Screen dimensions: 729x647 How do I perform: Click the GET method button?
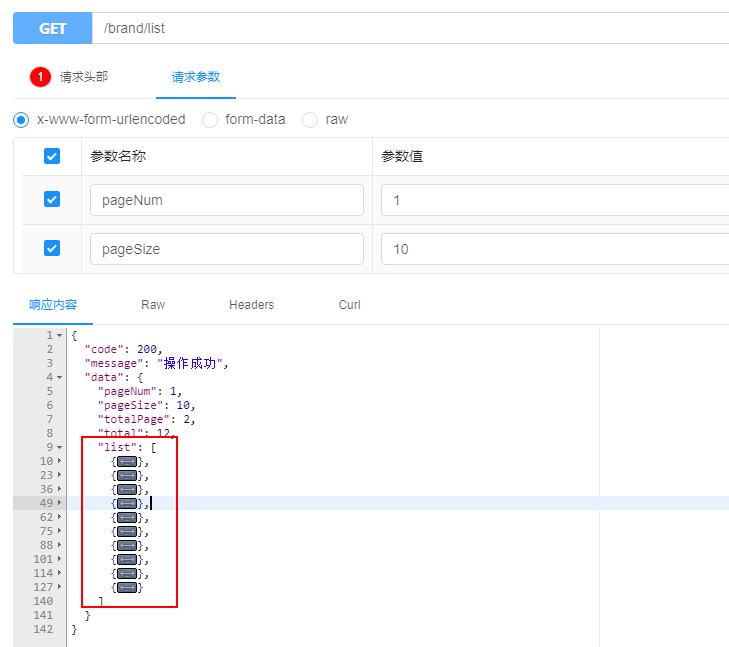coord(53,28)
